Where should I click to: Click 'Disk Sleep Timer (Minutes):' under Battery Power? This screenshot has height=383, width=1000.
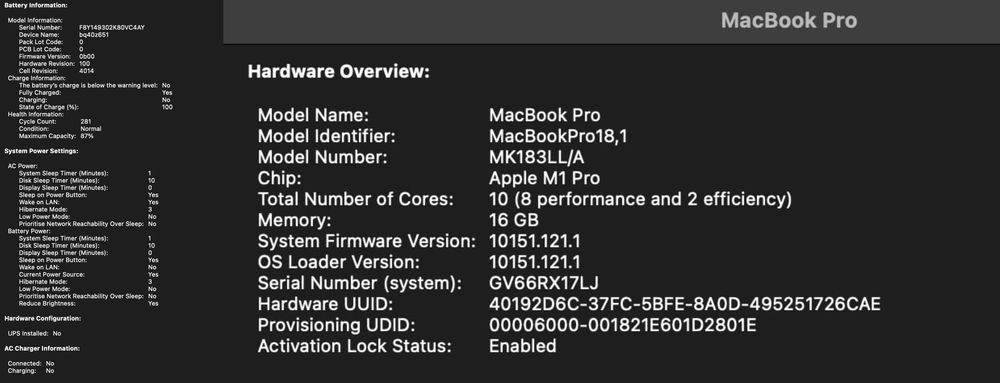pyautogui.click(x=60, y=245)
